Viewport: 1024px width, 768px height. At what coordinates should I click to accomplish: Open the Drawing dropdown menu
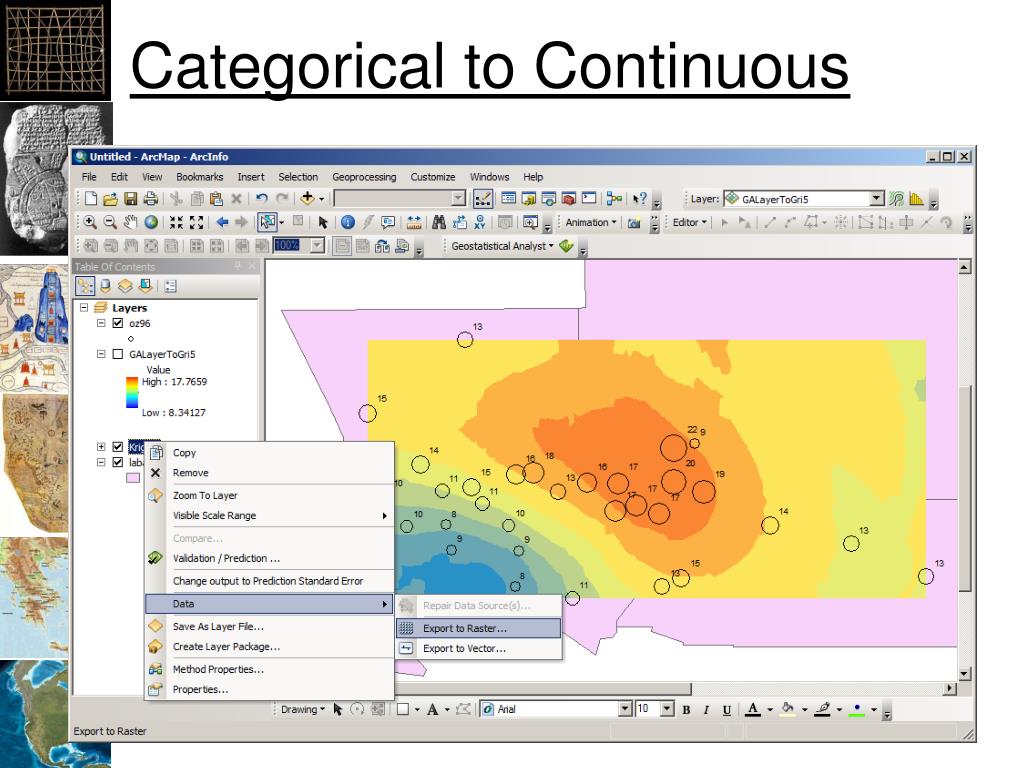click(x=303, y=709)
